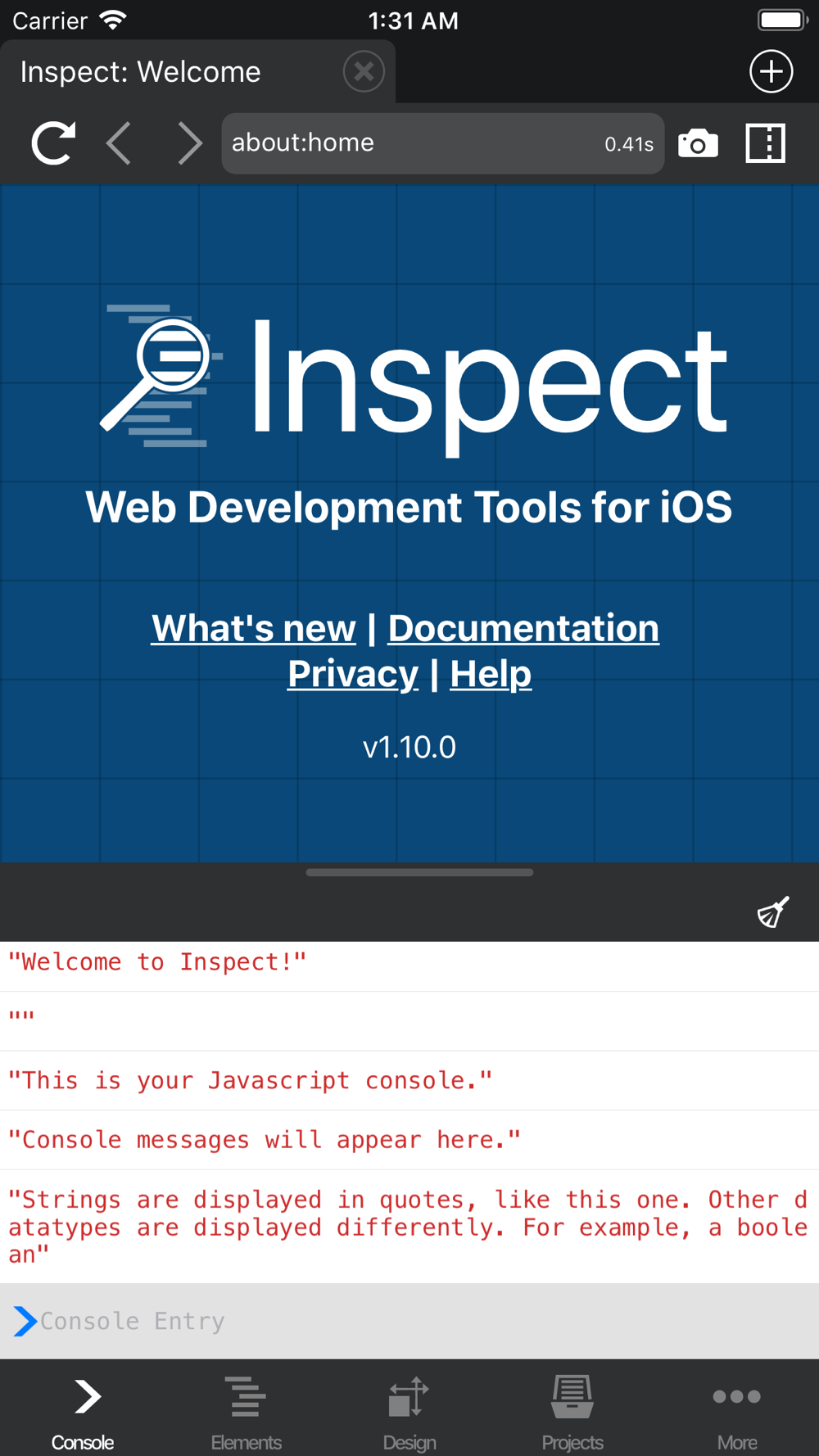
Task: Grab the panel resize handle bar
Action: (x=419, y=872)
